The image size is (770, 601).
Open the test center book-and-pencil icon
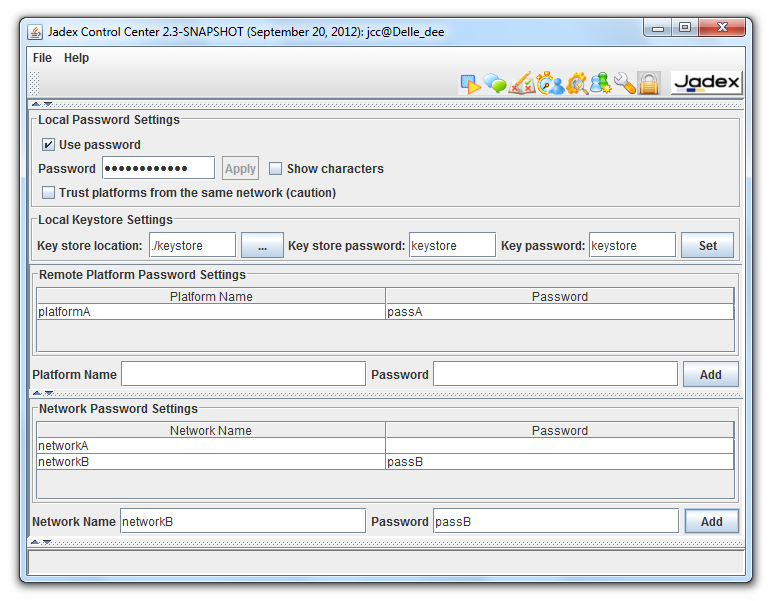point(522,84)
